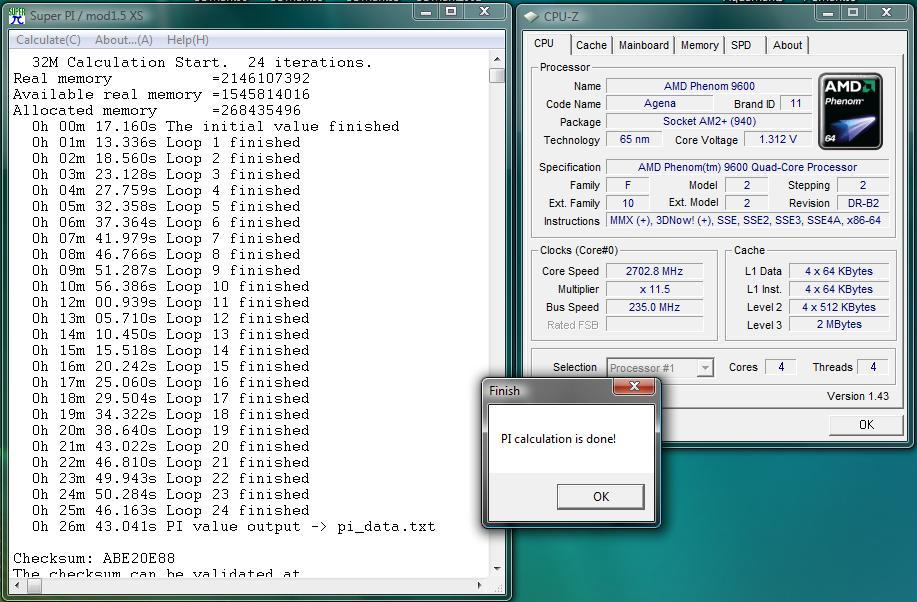Click the AMD Phenom processor logo
Screen dimensions: 917x602
[x=850, y=111]
